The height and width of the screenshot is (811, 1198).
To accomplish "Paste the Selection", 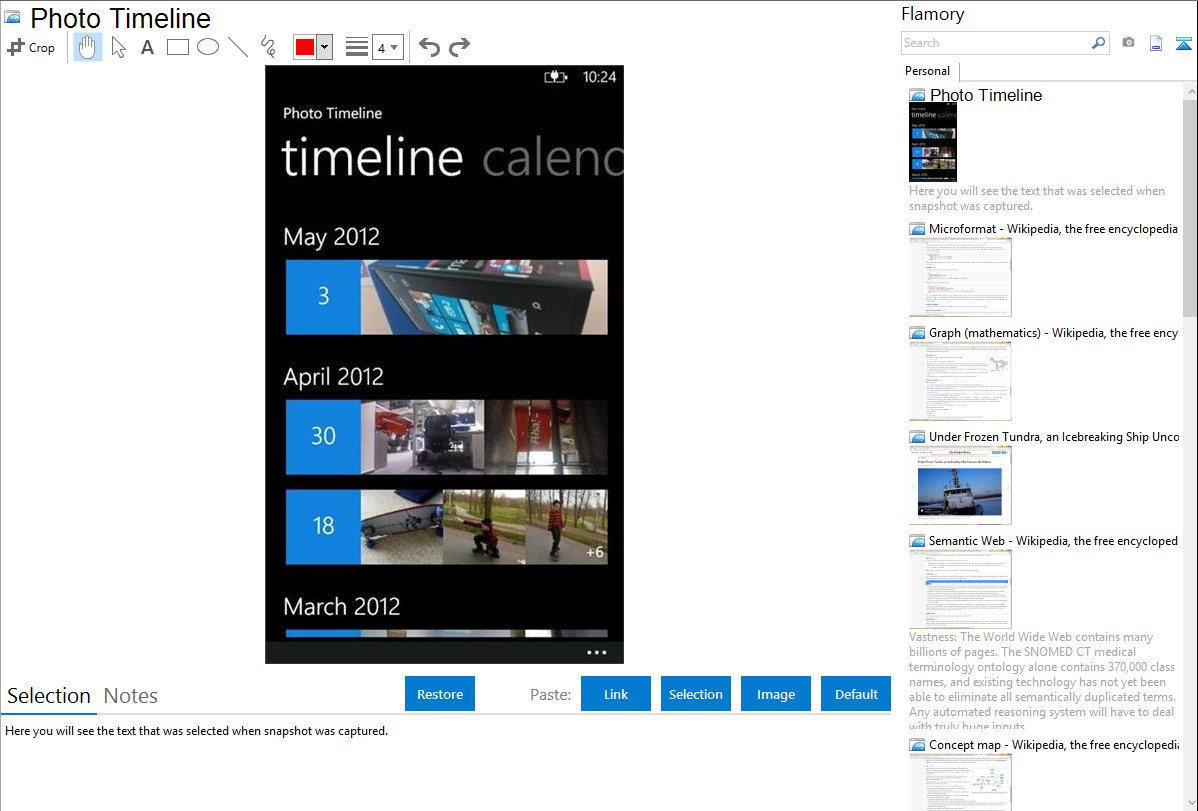I will pyautogui.click(x=696, y=694).
